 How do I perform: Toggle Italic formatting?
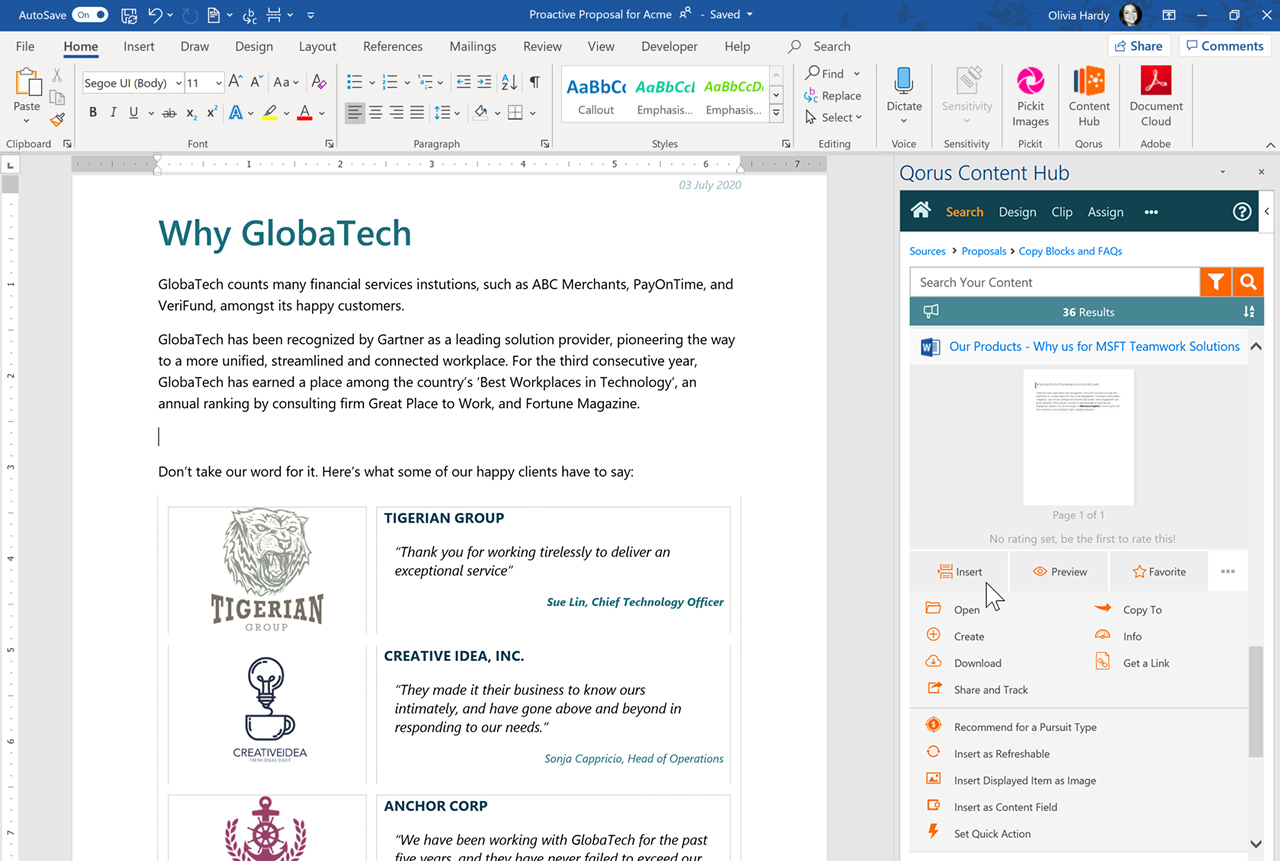coord(114,113)
